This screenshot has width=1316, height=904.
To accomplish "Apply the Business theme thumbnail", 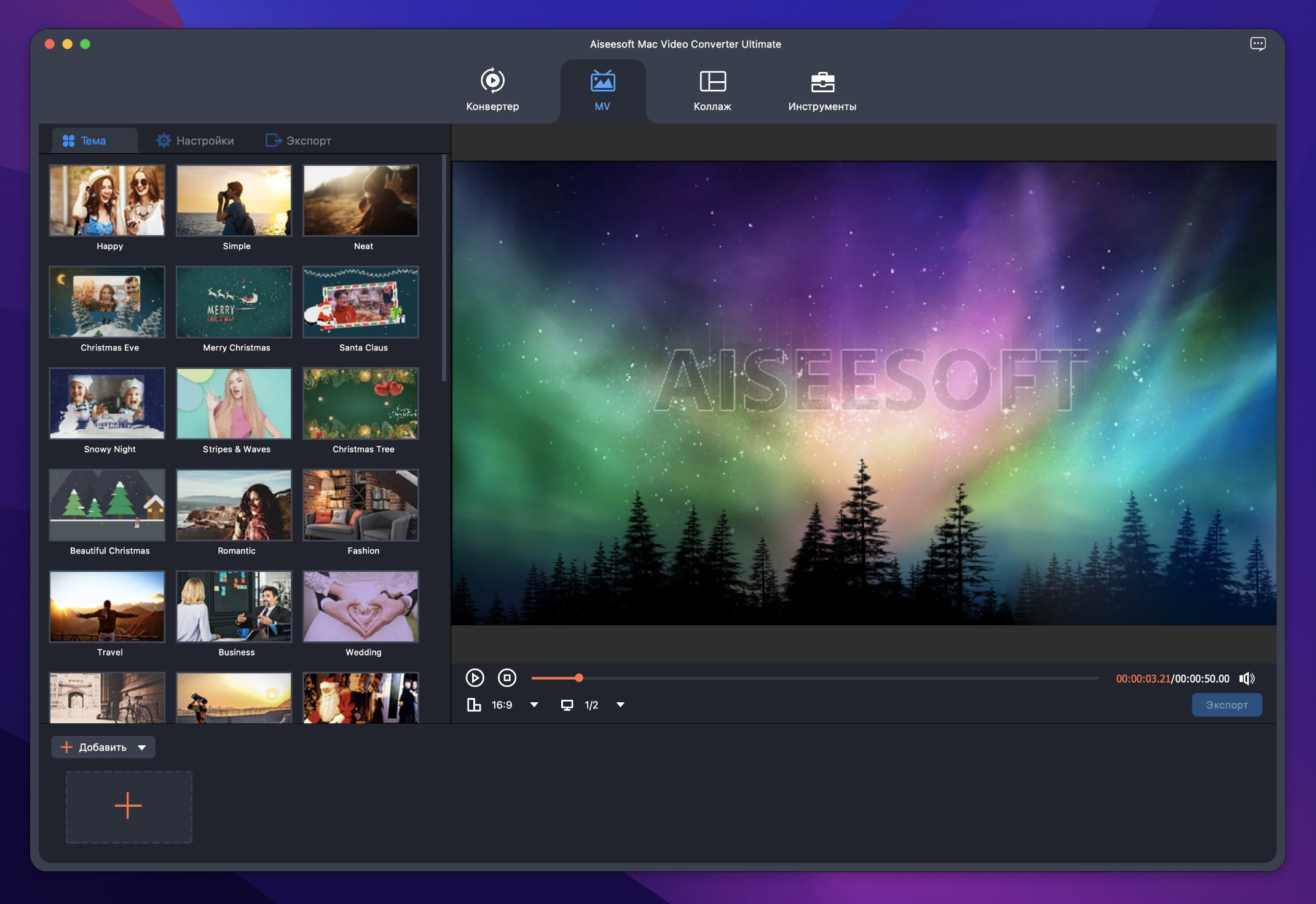I will 234,606.
